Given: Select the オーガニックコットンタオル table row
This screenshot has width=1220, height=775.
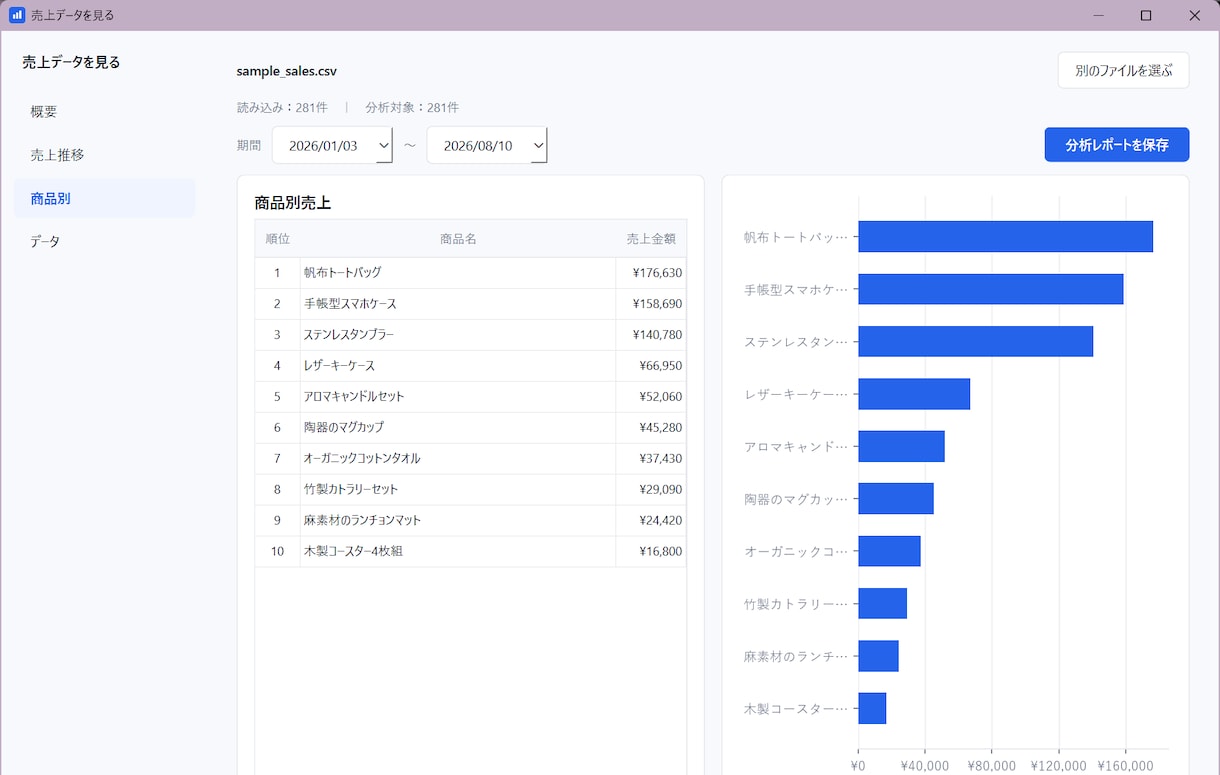Looking at the screenshot, I should [471, 459].
